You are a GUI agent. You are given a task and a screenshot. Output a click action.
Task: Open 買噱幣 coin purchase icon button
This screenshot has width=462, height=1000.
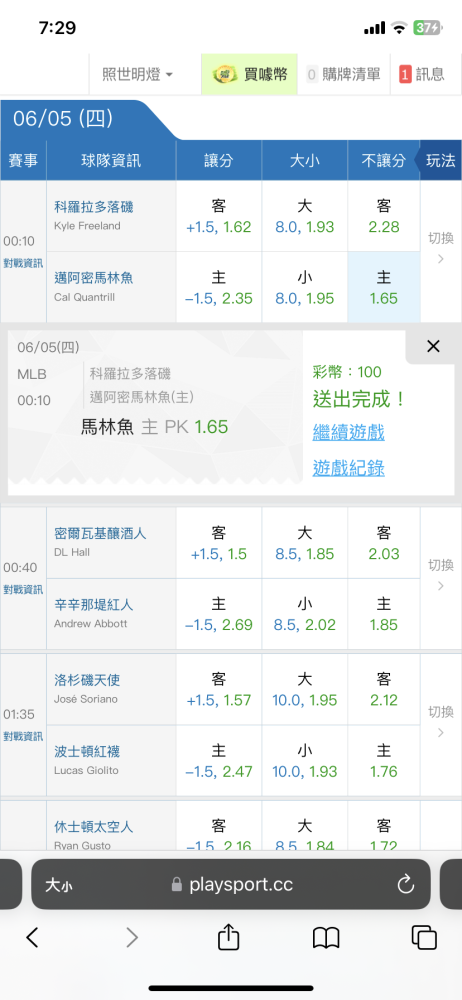(250, 74)
